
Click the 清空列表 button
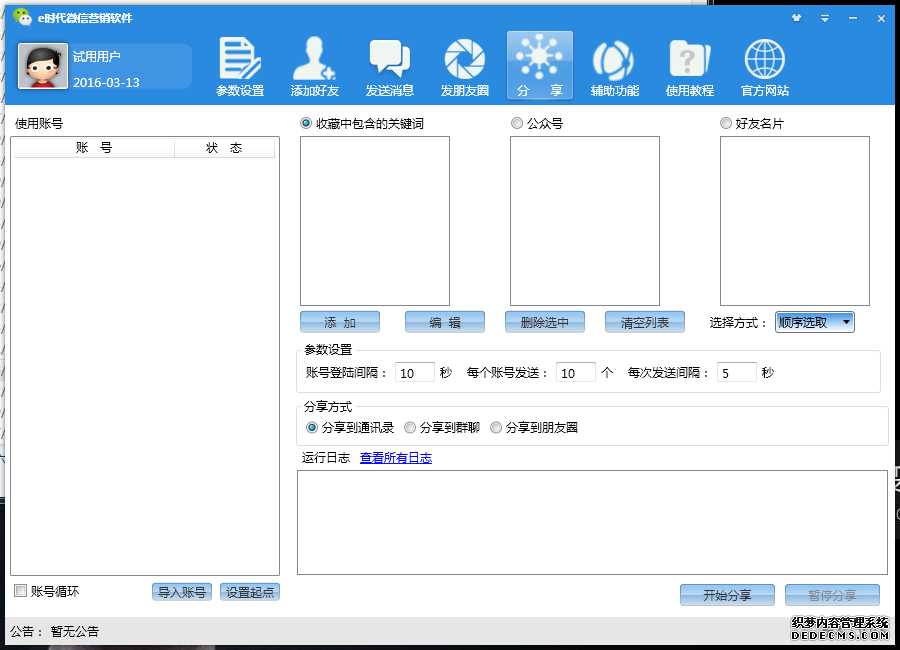click(x=645, y=322)
